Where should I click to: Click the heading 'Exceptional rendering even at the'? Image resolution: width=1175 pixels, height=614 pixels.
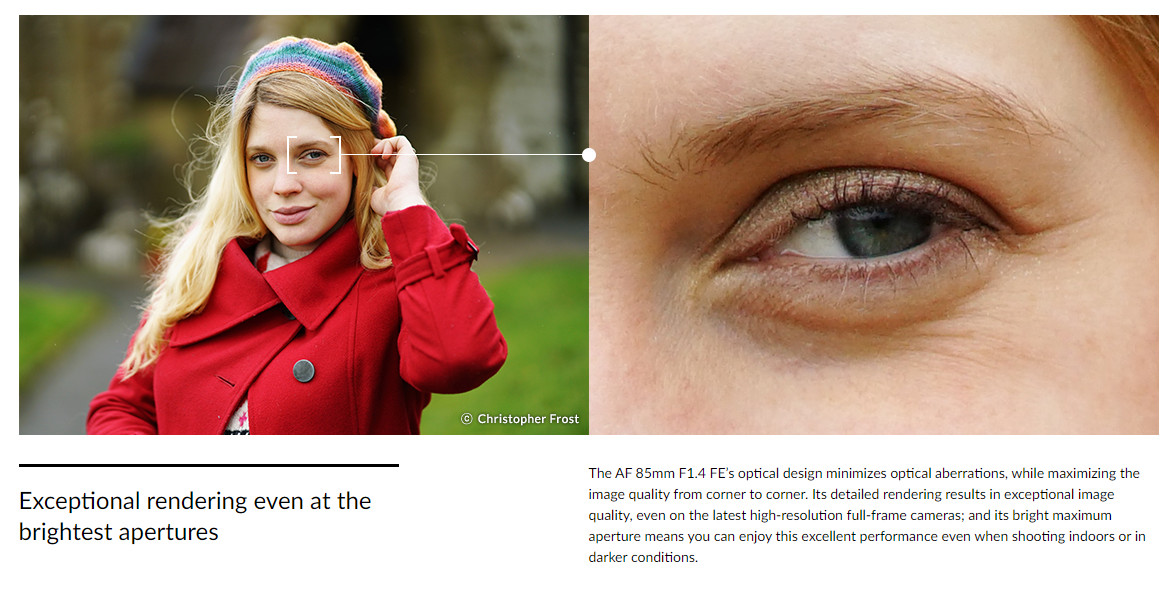[195, 500]
